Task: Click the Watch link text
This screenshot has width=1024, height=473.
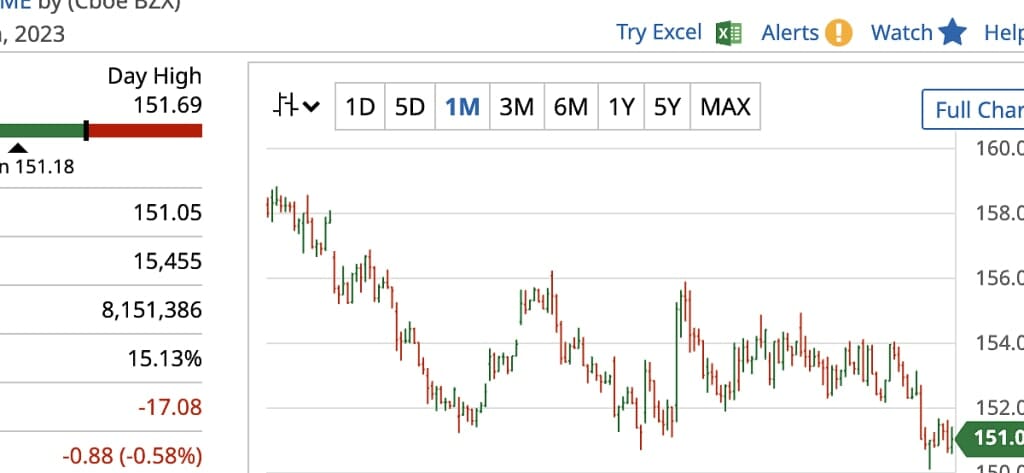Action: (x=901, y=33)
